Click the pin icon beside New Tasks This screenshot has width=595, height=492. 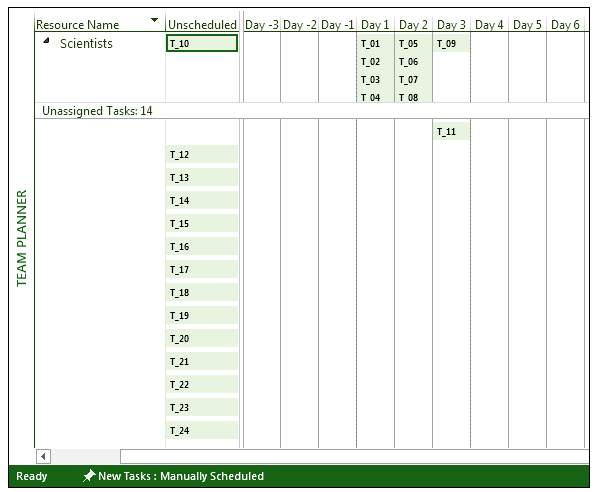tap(89, 476)
